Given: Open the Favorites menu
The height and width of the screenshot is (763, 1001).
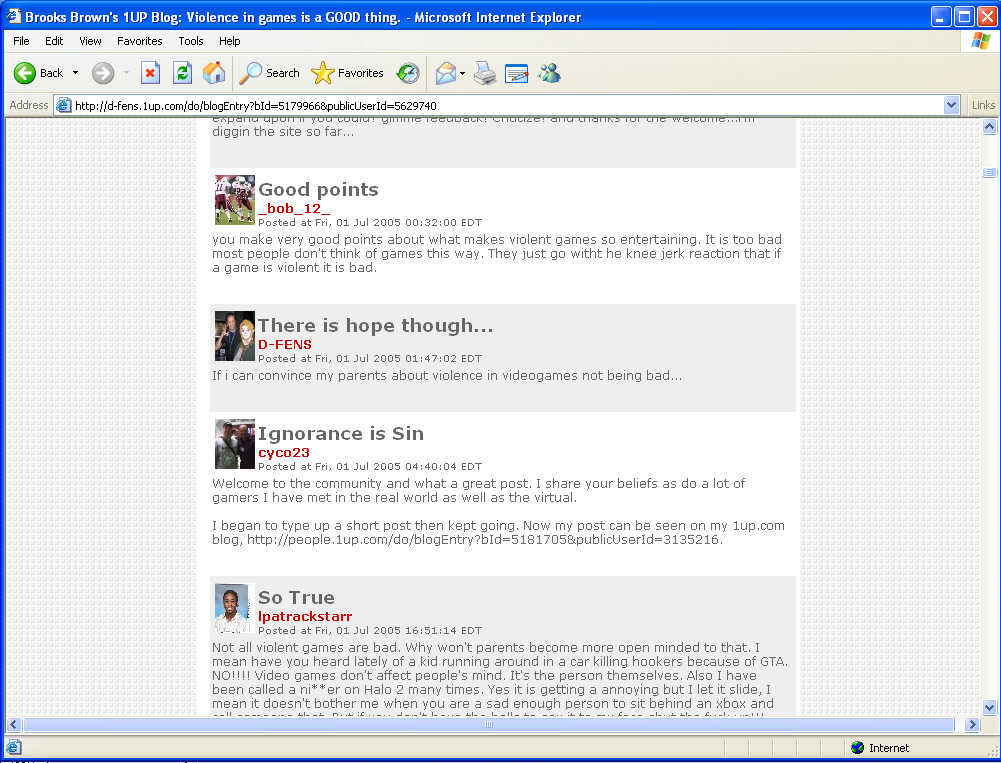Looking at the screenshot, I should coord(139,41).
